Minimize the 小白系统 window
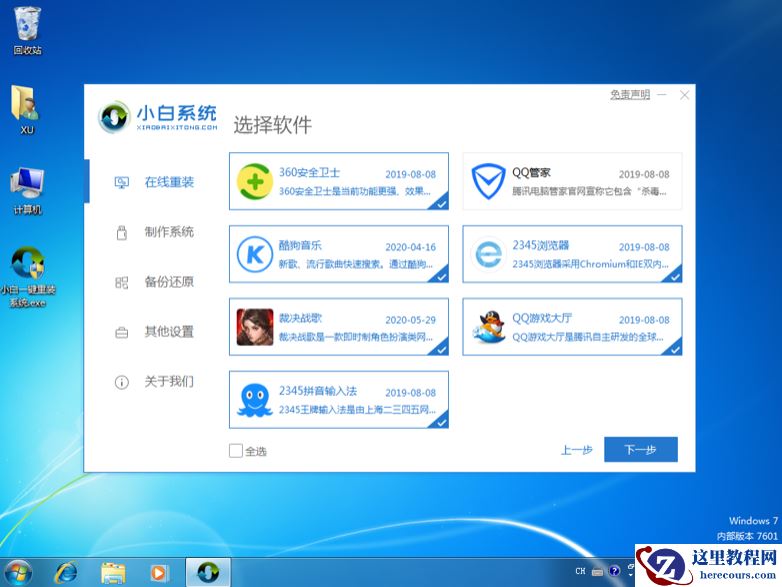The width and height of the screenshot is (782, 587). coord(662,95)
